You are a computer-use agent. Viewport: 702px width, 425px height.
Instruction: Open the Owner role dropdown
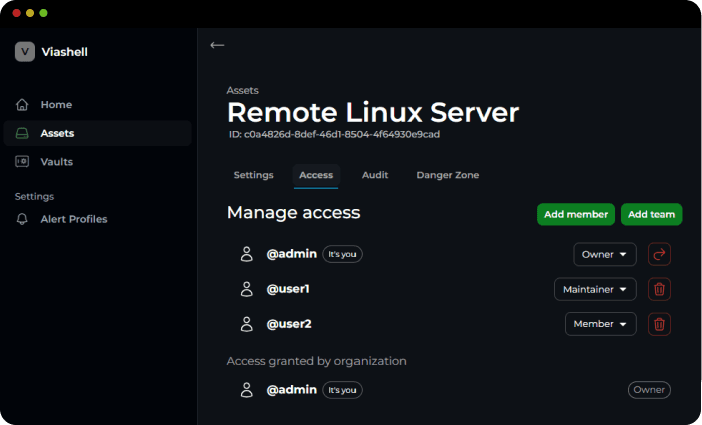coord(604,254)
